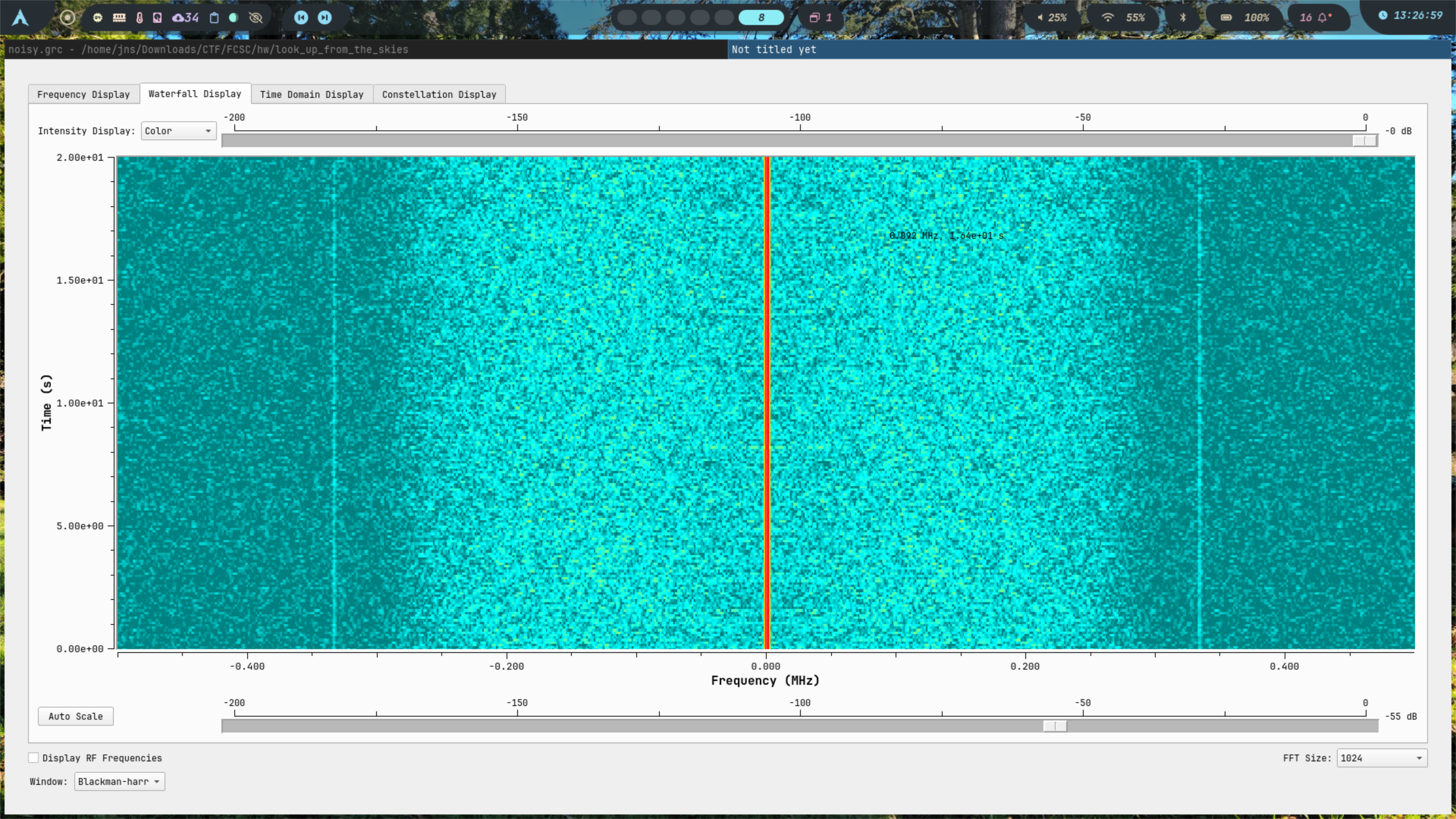The image size is (1456, 819).
Task: Click the Auto Scale button
Action: 76,716
